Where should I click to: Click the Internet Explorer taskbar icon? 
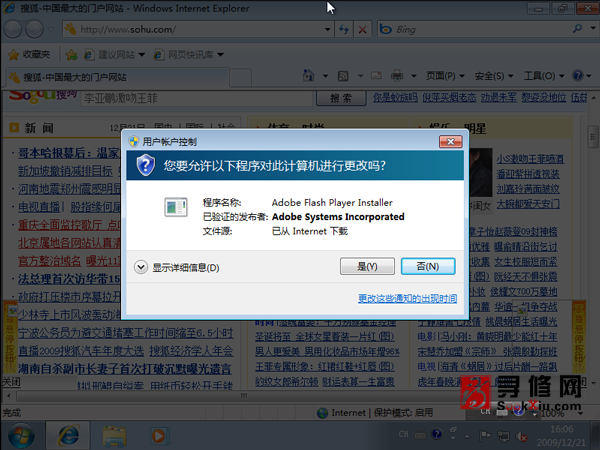coord(68,435)
